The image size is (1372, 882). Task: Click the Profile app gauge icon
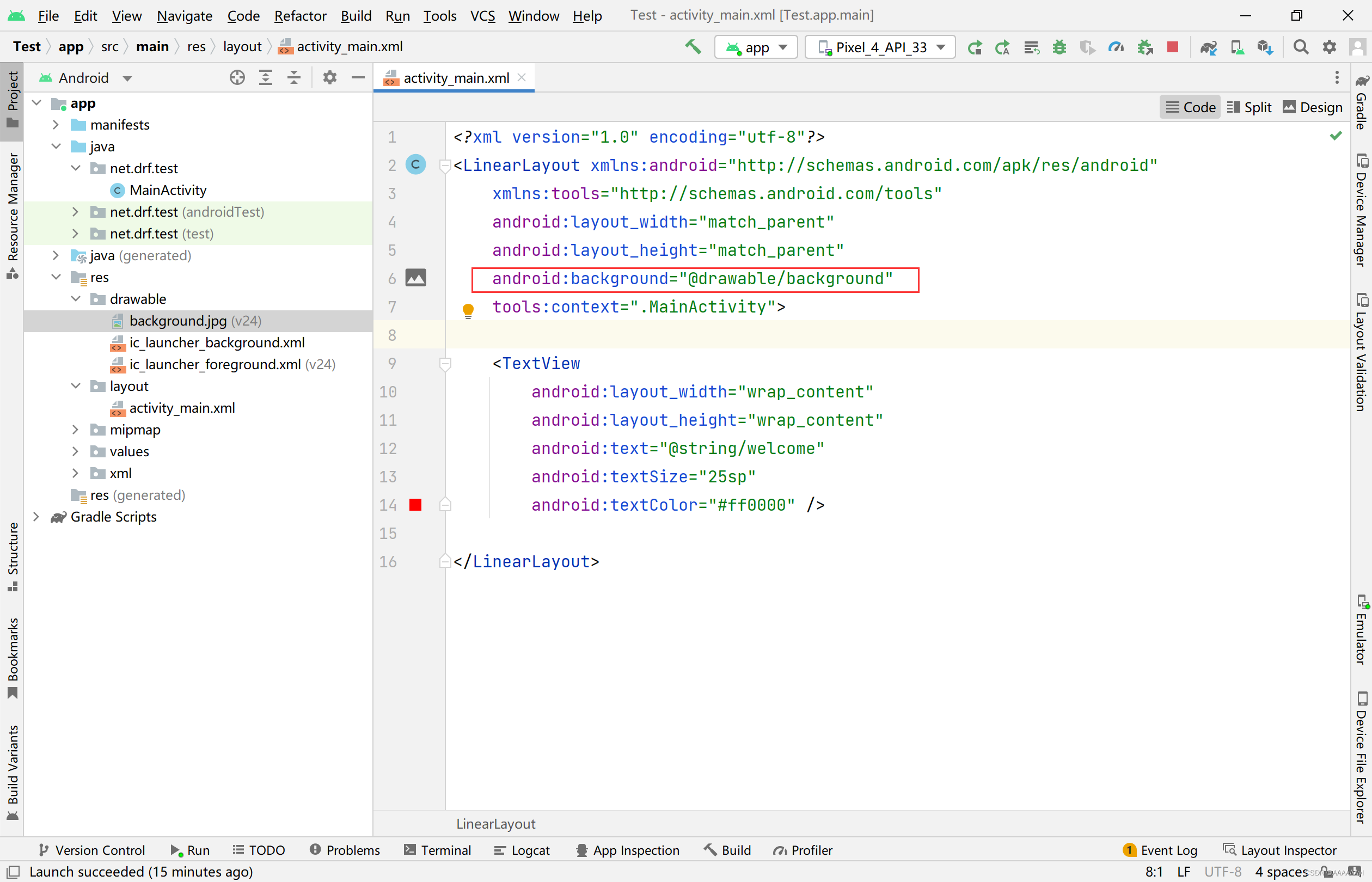tap(1116, 47)
